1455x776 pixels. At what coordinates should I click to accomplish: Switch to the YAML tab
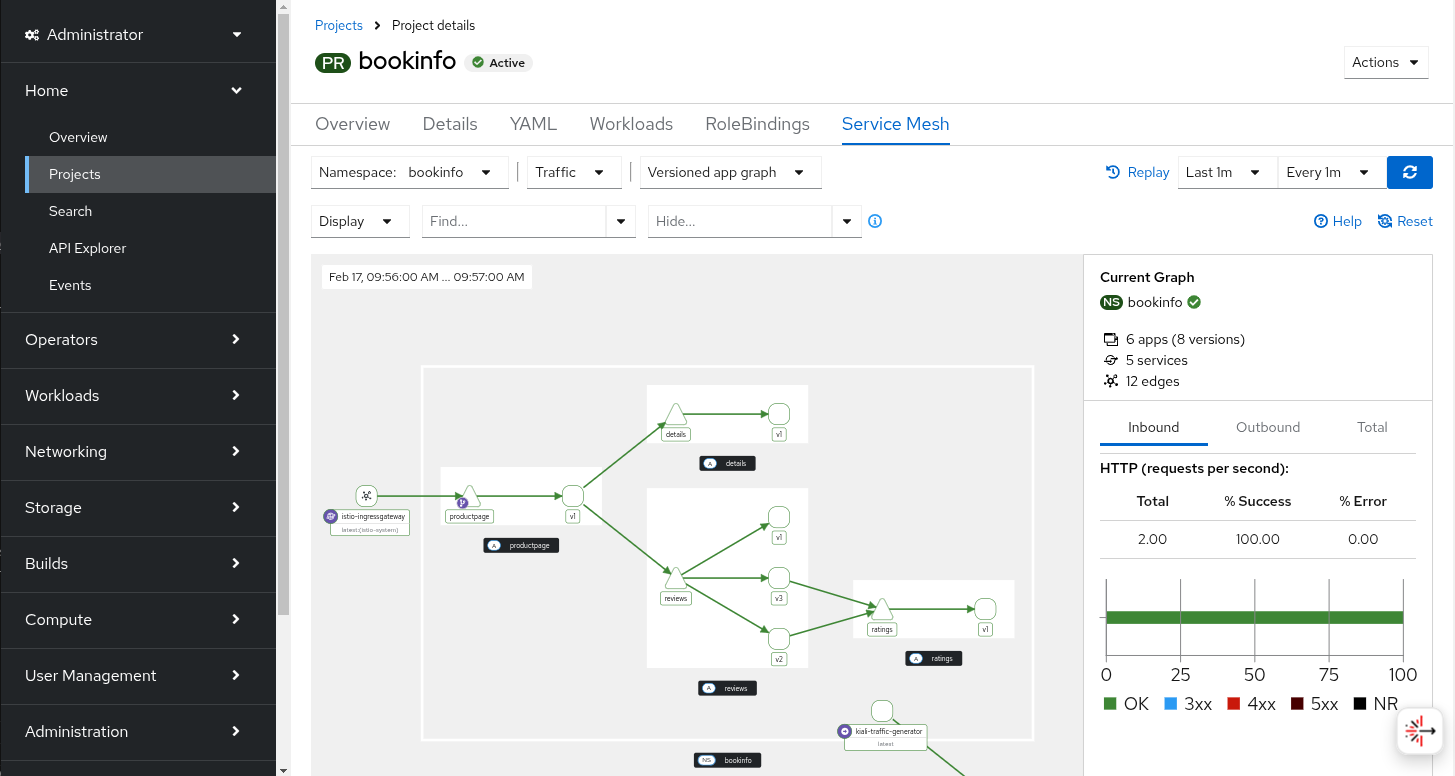(533, 124)
